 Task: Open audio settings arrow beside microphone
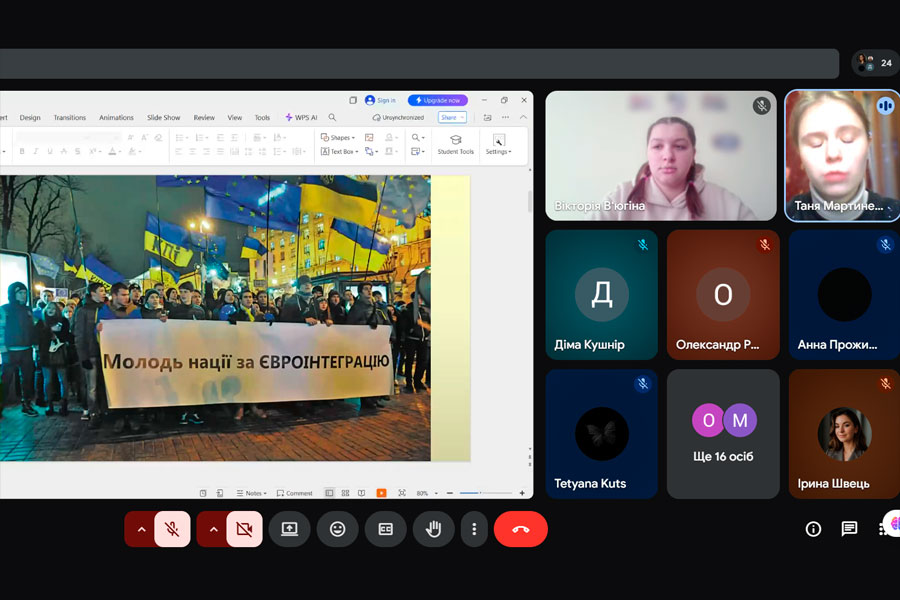point(141,529)
